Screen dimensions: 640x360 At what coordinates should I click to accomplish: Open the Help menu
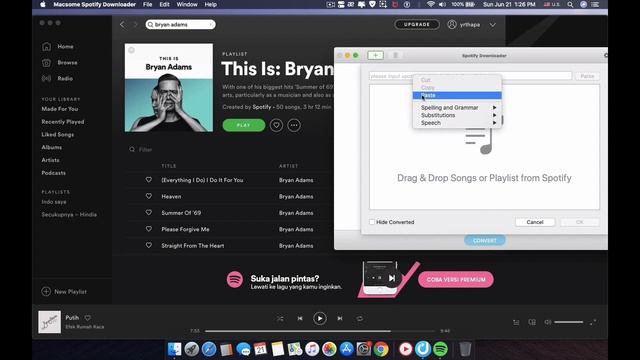211,4
